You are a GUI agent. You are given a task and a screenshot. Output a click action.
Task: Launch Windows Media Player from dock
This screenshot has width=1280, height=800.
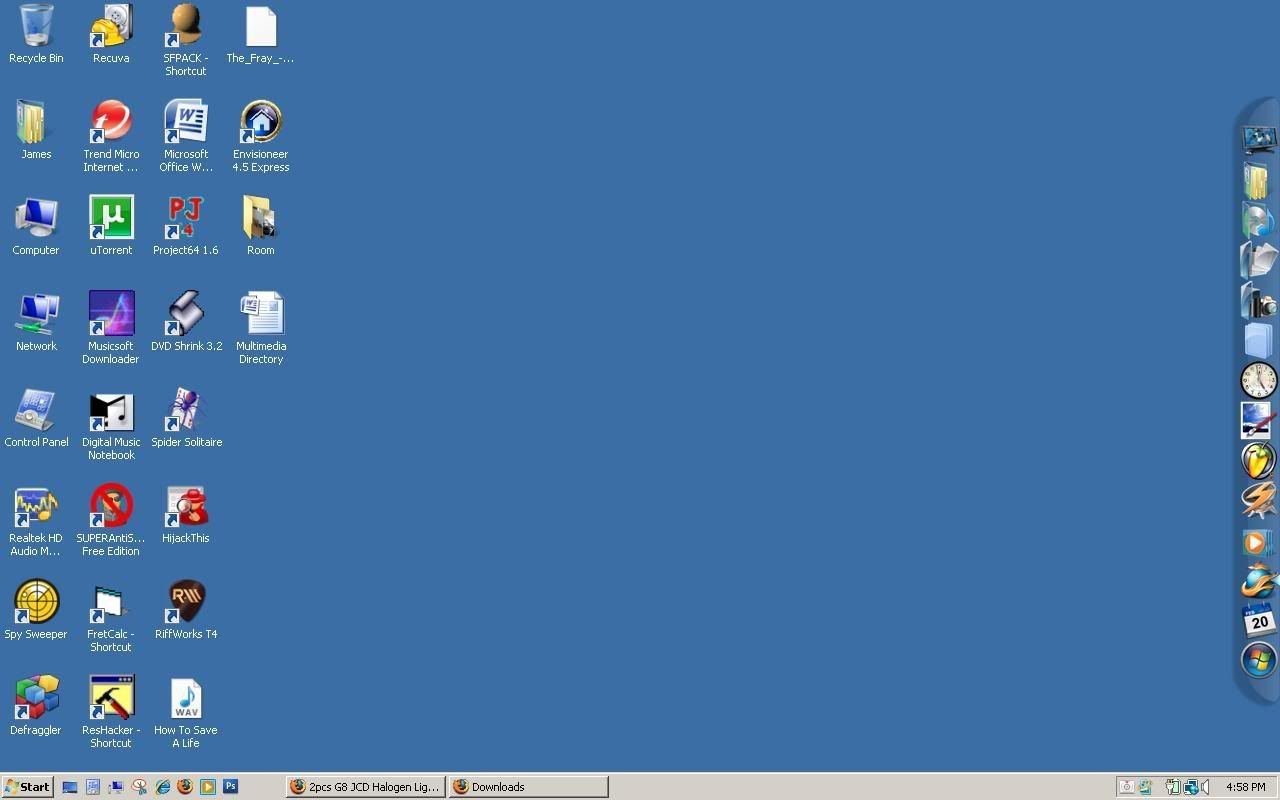1257,542
